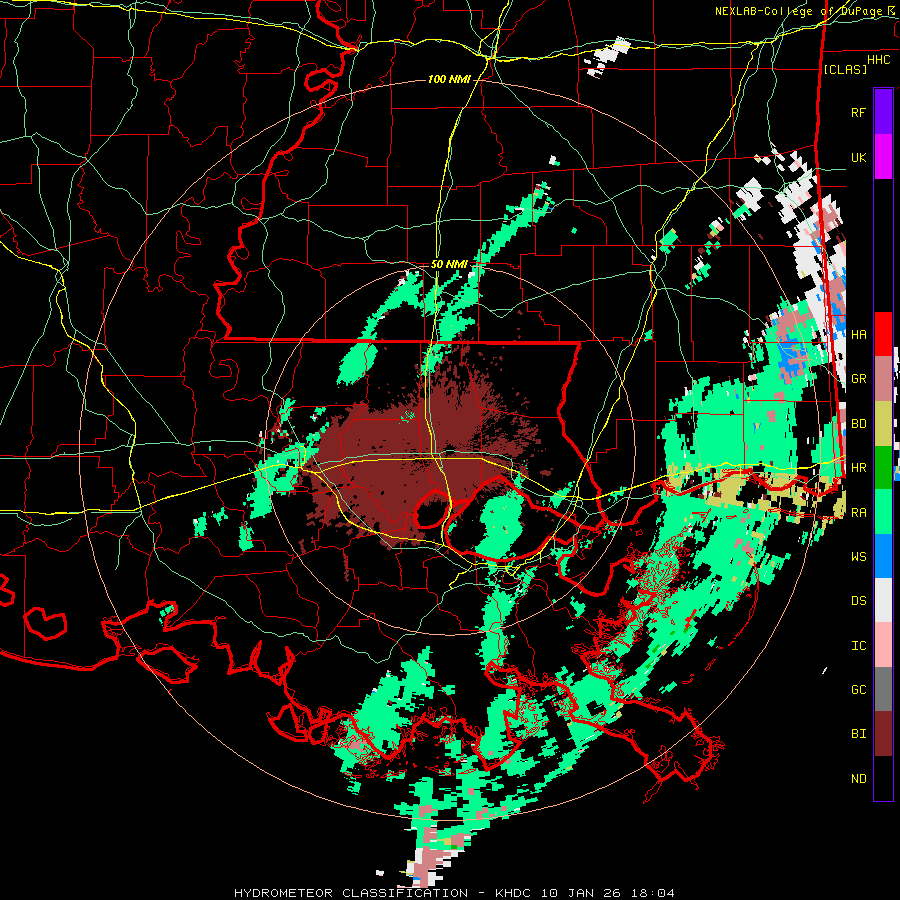Click the 100 NMI range ring label
The image size is (900, 900).
(449, 79)
